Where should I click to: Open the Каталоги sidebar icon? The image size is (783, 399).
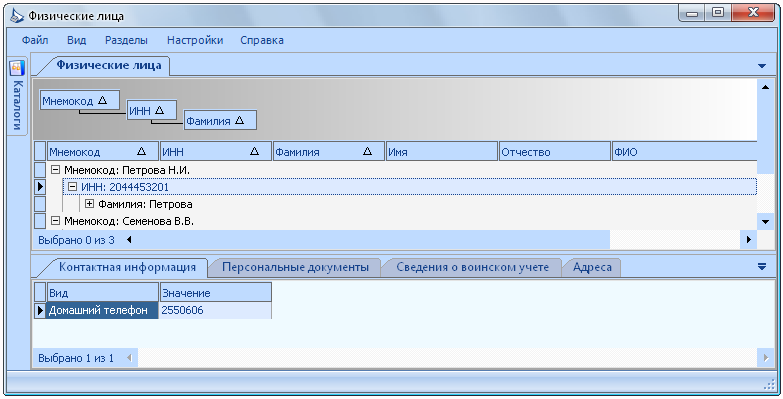(x=17, y=67)
